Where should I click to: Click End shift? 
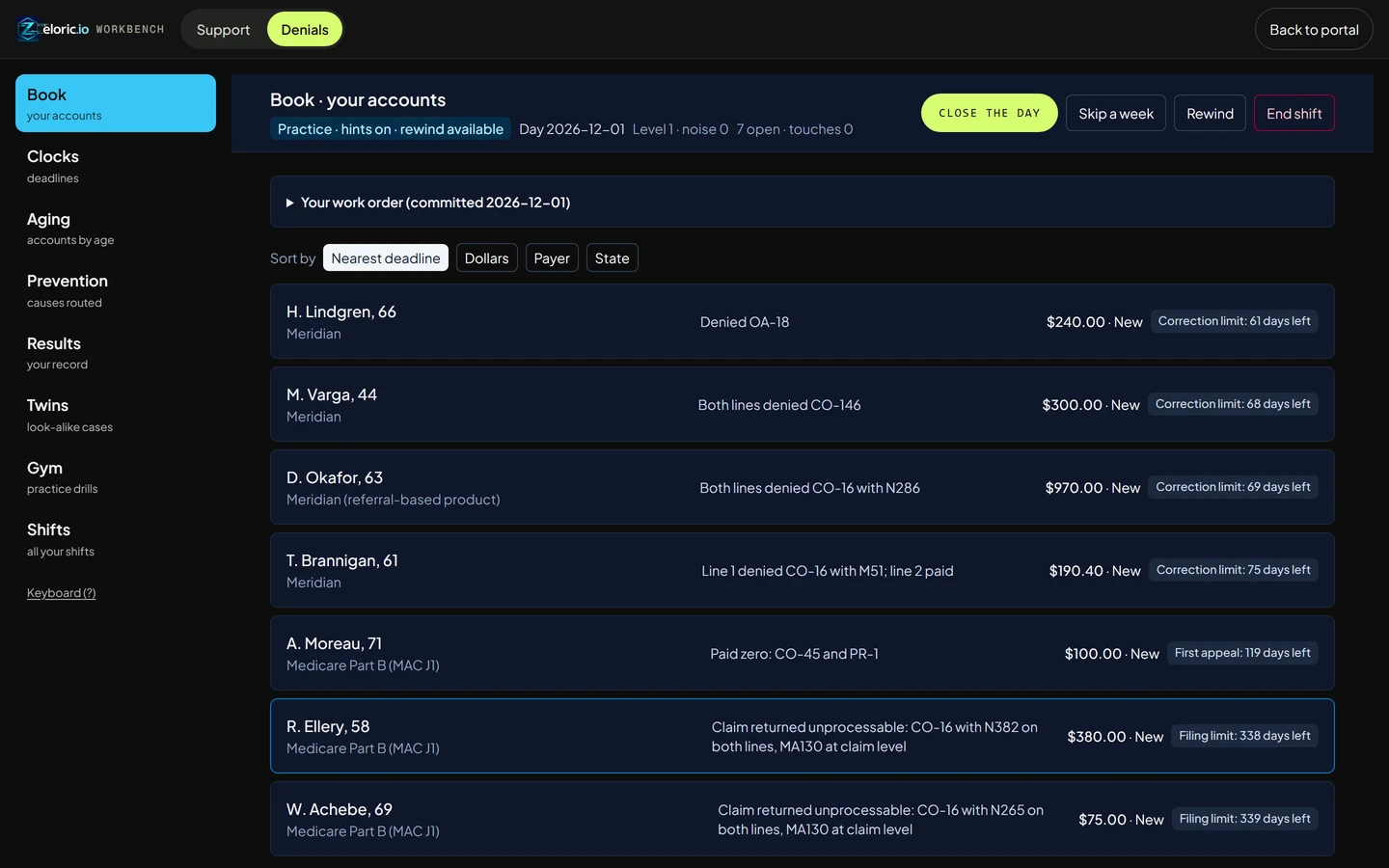(x=1294, y=113)
